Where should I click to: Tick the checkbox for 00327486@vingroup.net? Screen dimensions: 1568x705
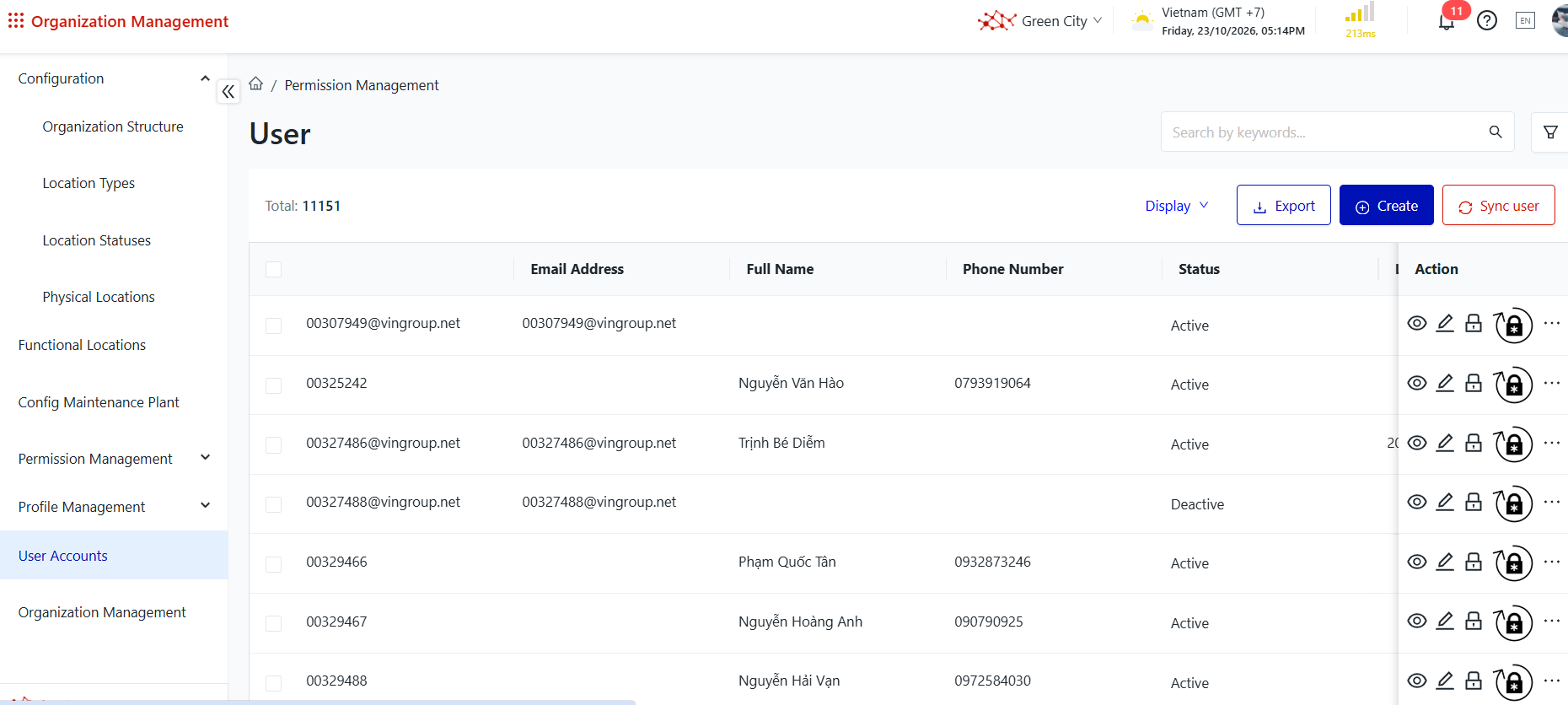point(273,444)
